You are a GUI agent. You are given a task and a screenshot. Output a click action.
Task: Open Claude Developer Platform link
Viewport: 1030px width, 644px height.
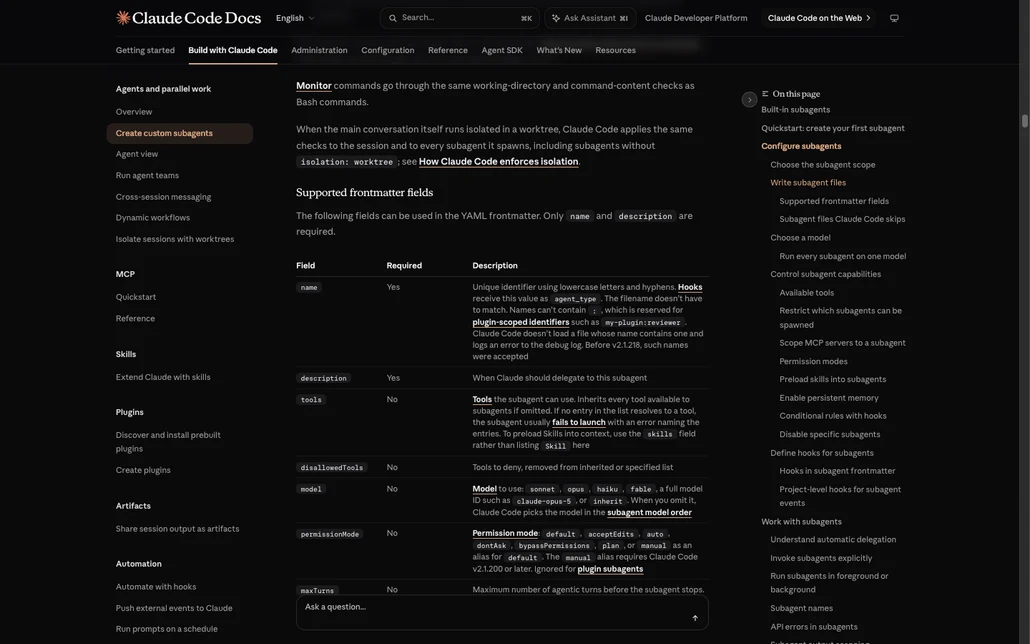click(x=696, y=18)
